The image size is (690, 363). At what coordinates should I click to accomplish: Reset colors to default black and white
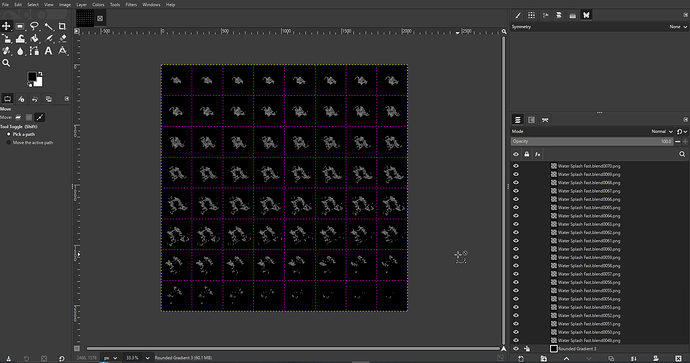click(29, 84)
